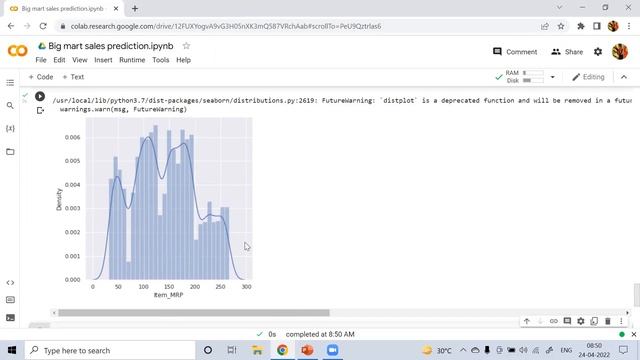Open command palette icon in sidebar
The width and height of the screenshot is (640, 360).
10,300
